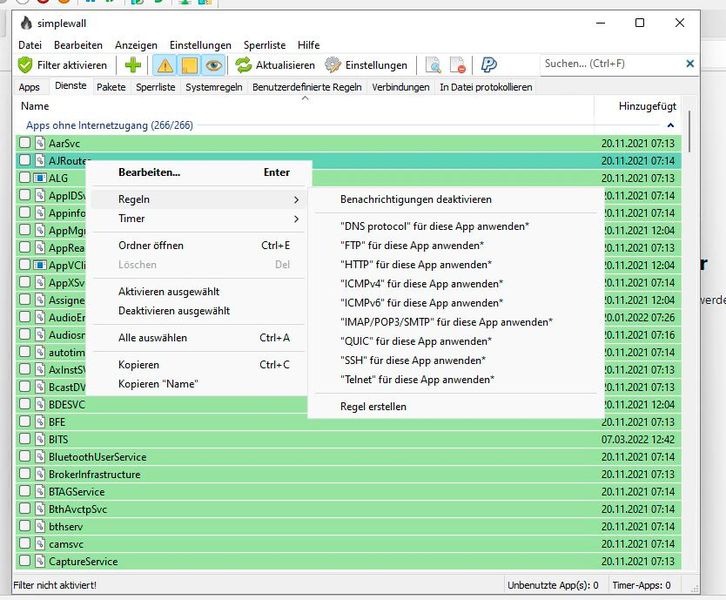Click the clear log icon with red badge
This screenshot has height=600, width=726.
pyautogui.click(x=458, y=65)
